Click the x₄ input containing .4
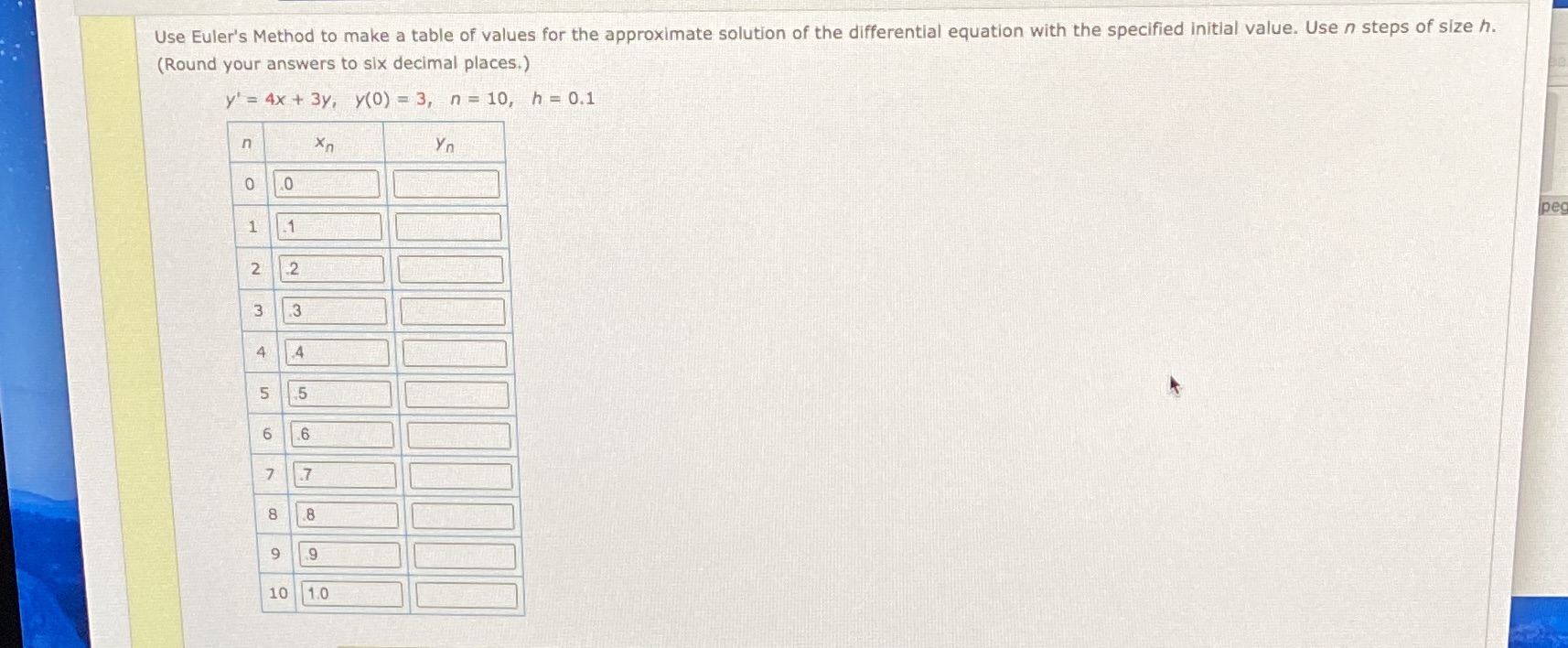This screenshot has width=1568, height=648. click(338, 352)
